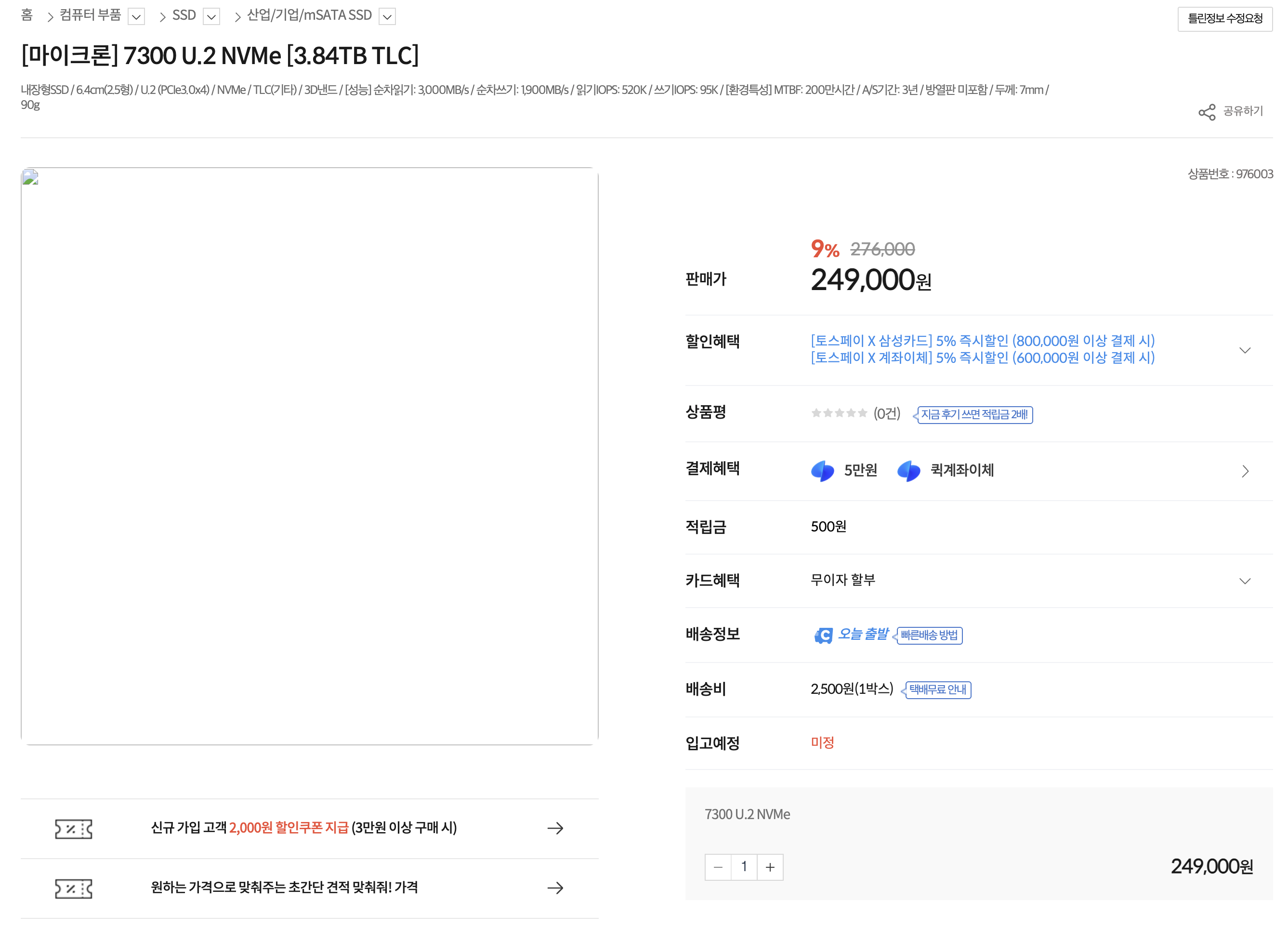Open the 산업/기업/mSATA SSD category dropdown
Image resolution: width=1288 pixels, height=928 pixels.
[x=387, y=16]
